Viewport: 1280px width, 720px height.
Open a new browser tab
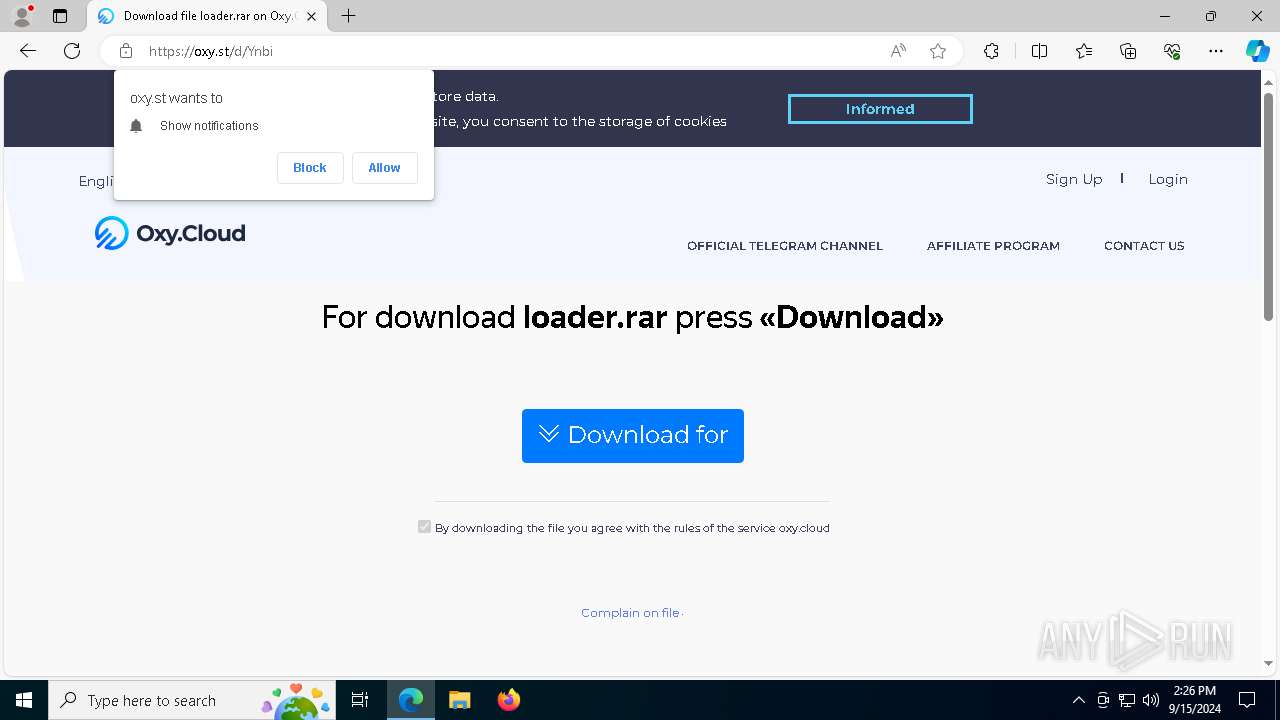(348, 16)
